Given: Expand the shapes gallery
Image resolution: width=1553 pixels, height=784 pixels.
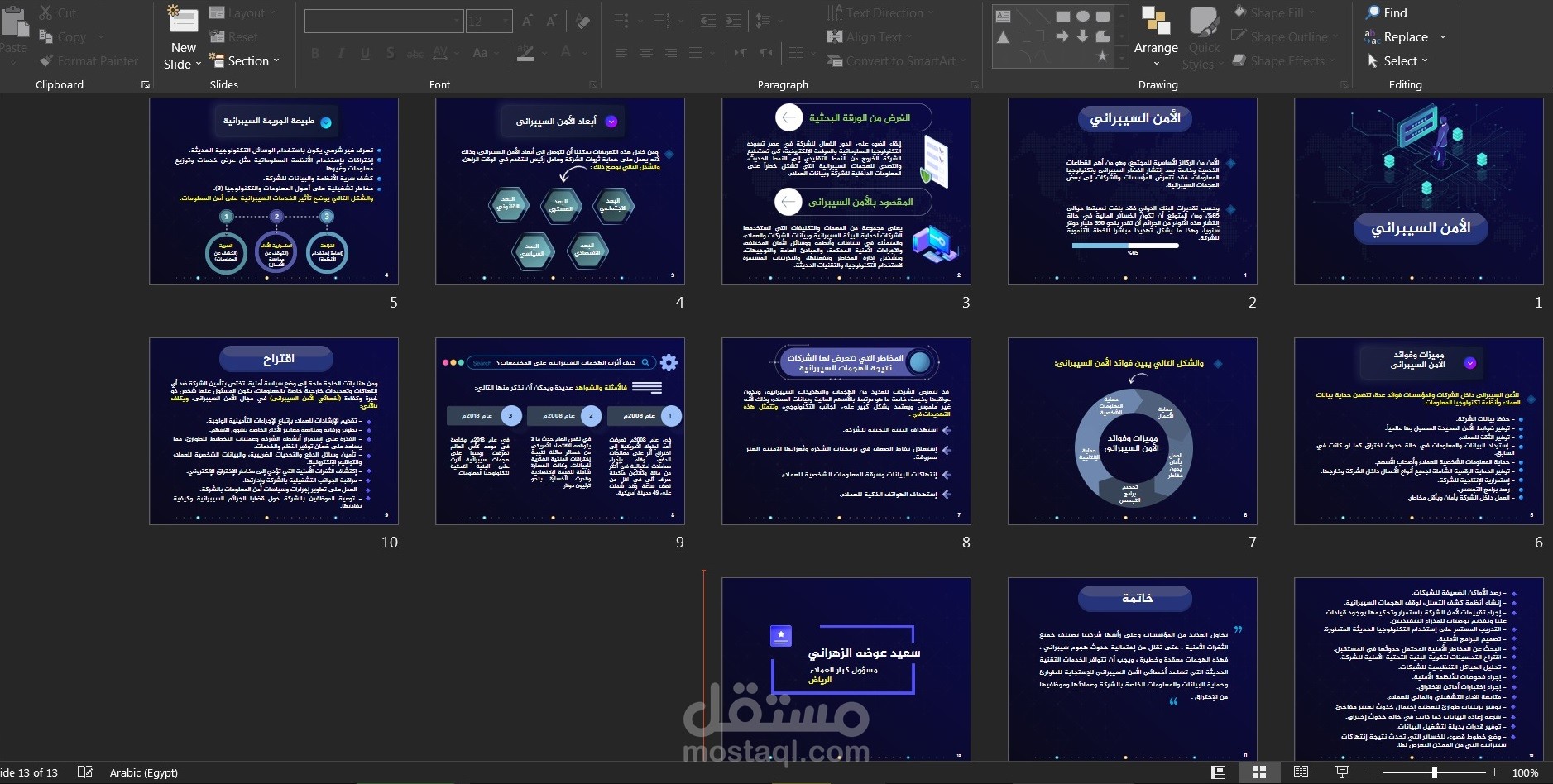Looking at the screenshot, I should pos(1121,58).
